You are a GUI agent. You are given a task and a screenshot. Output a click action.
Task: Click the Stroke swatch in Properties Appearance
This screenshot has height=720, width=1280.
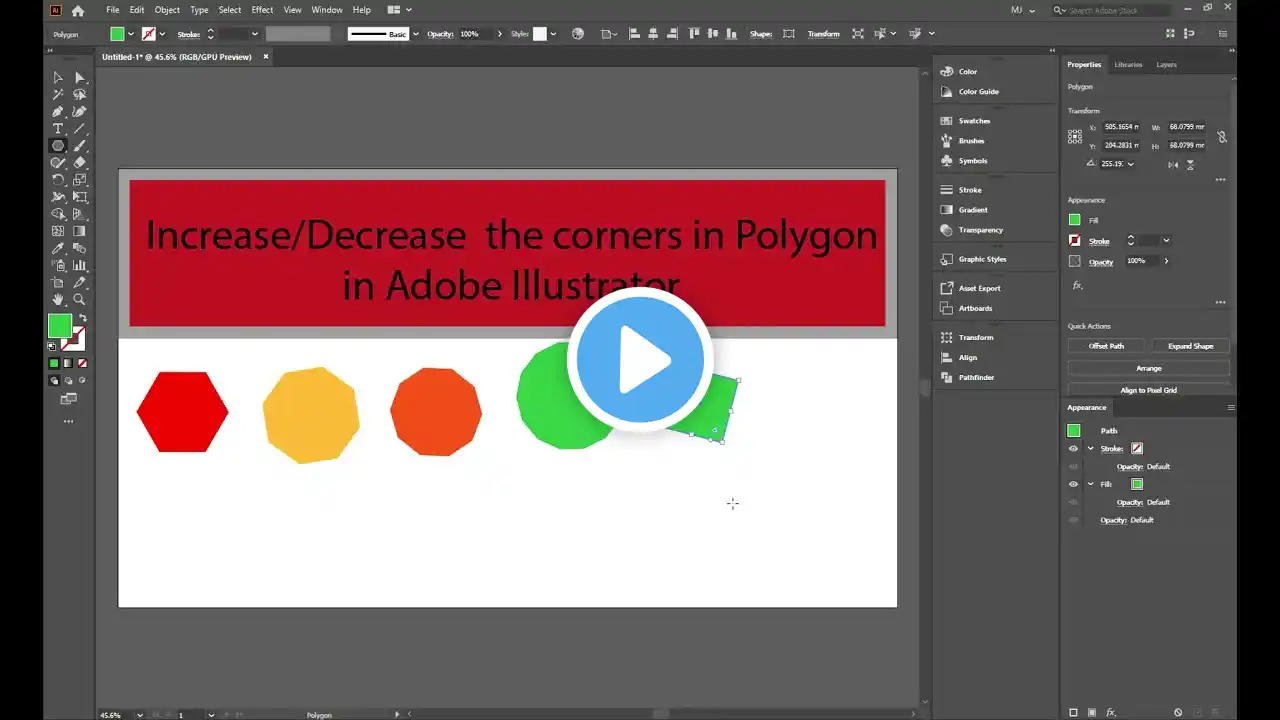(1074, 241)
